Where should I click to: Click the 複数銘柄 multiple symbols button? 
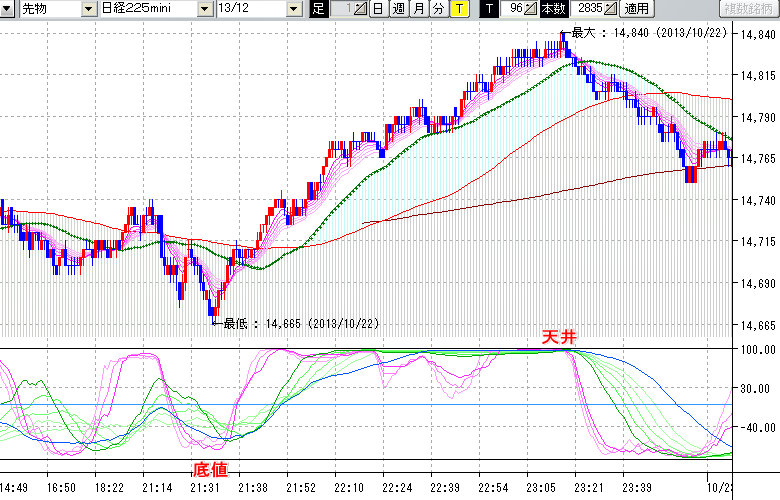coord(749,8)
